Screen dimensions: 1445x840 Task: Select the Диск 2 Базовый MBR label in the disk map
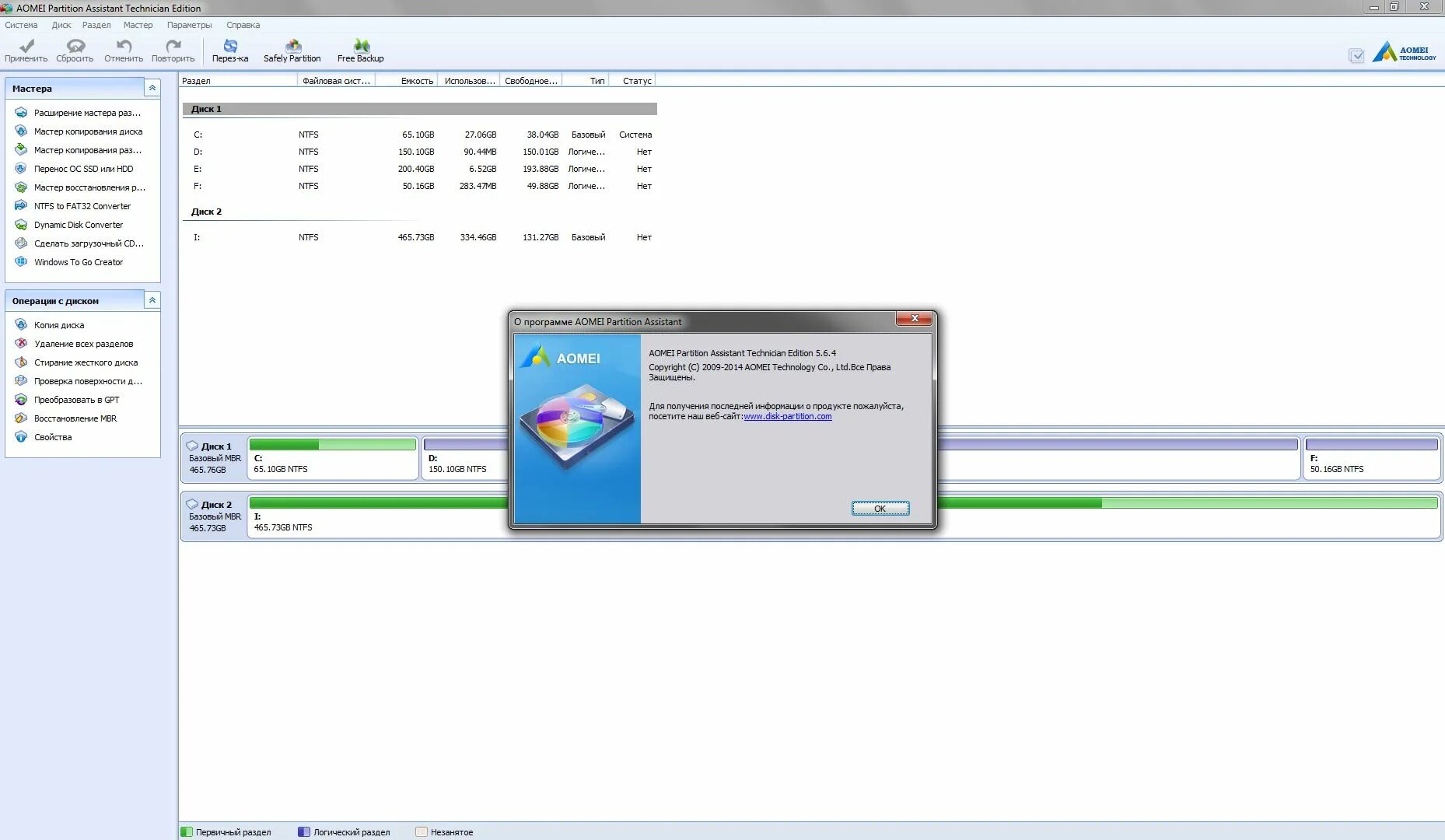click(x=214, y=516)
